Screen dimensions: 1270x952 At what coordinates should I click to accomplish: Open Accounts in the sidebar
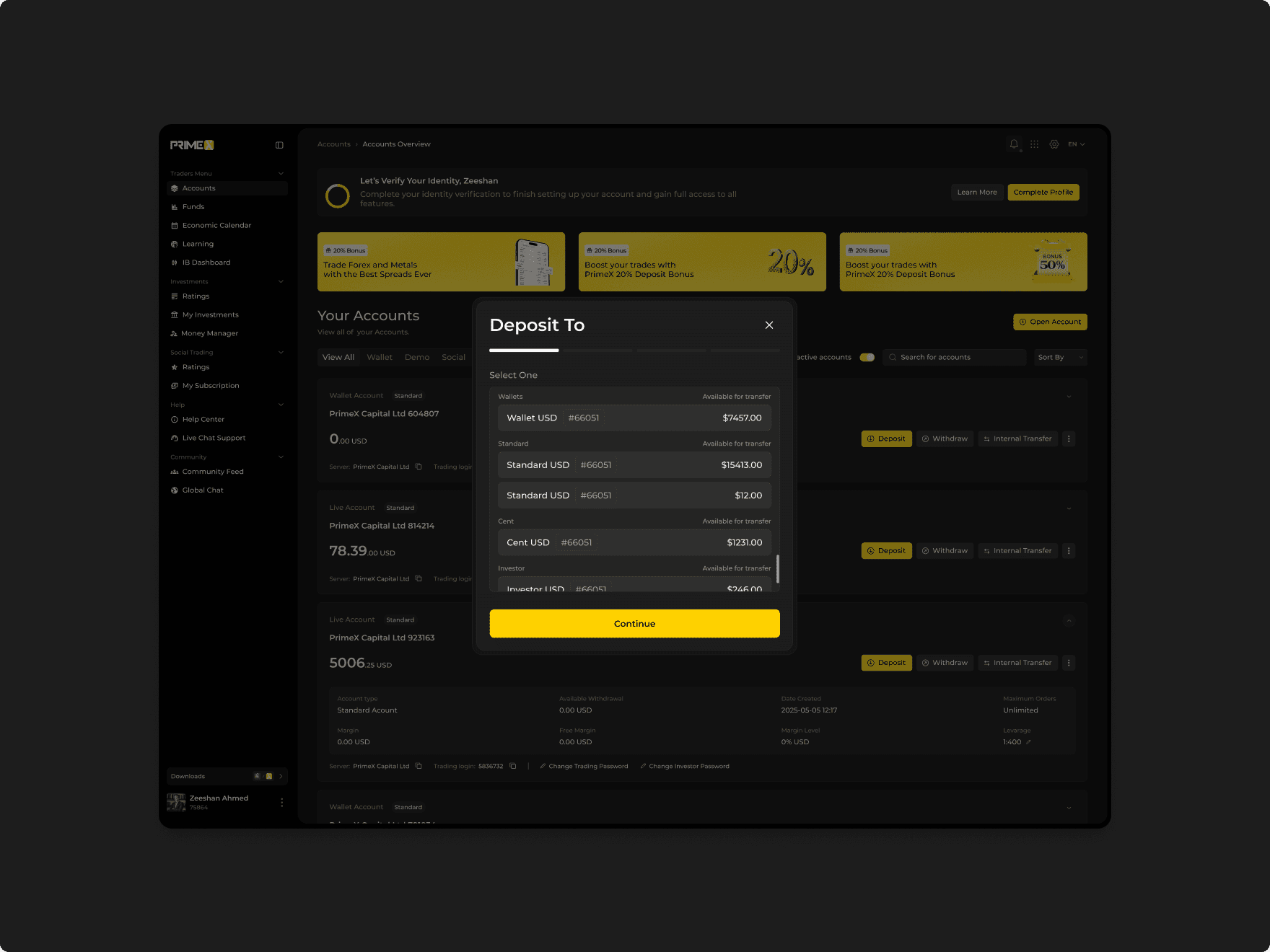(x=227, y=188)
